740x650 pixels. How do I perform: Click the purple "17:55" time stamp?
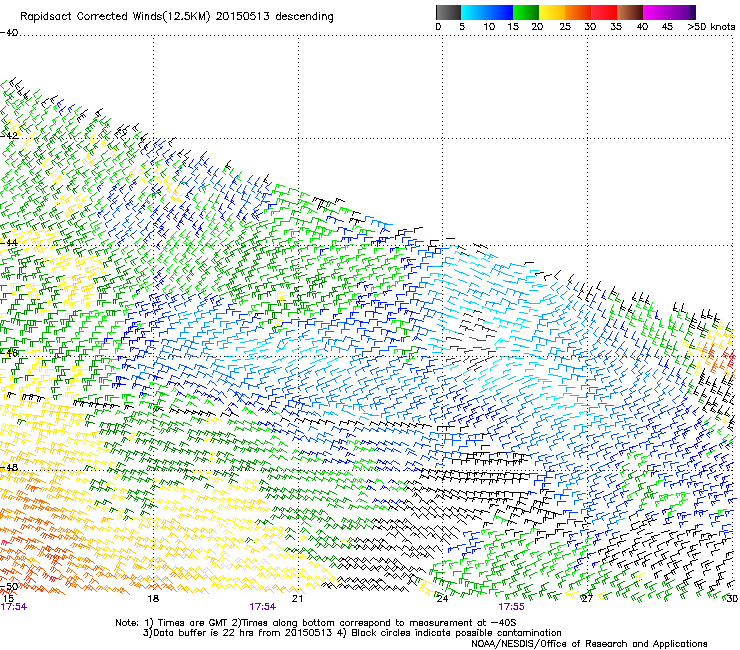pos(512,607)
